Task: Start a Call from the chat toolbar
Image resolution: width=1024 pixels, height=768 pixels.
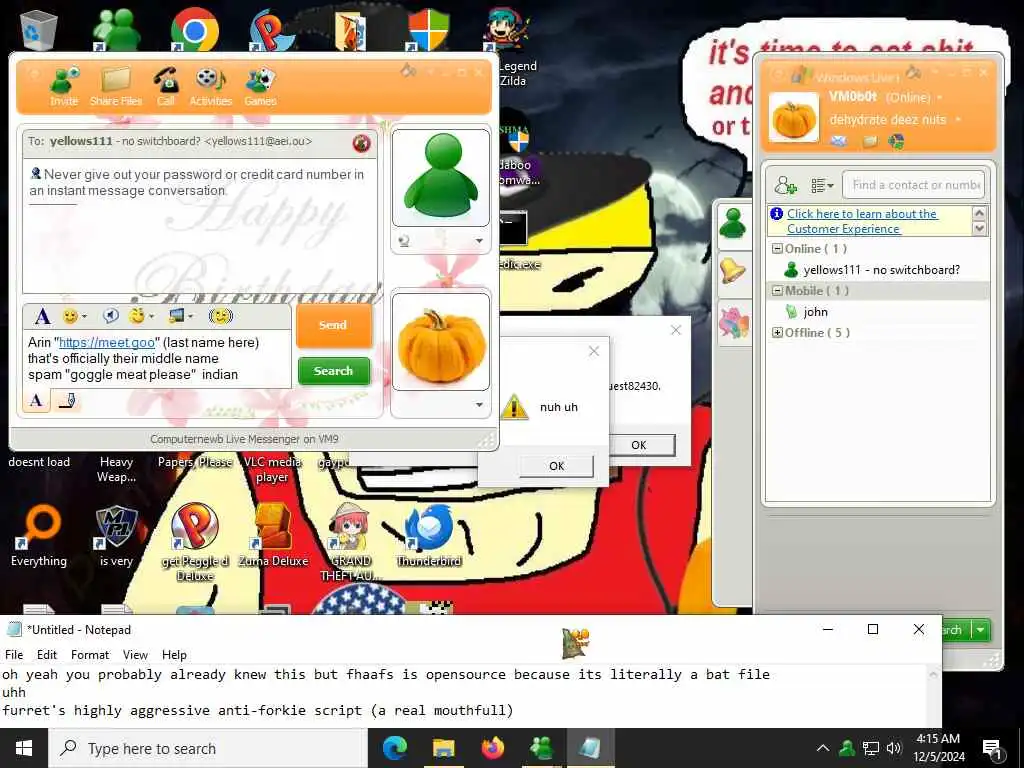Action: (x=166, y=86)
